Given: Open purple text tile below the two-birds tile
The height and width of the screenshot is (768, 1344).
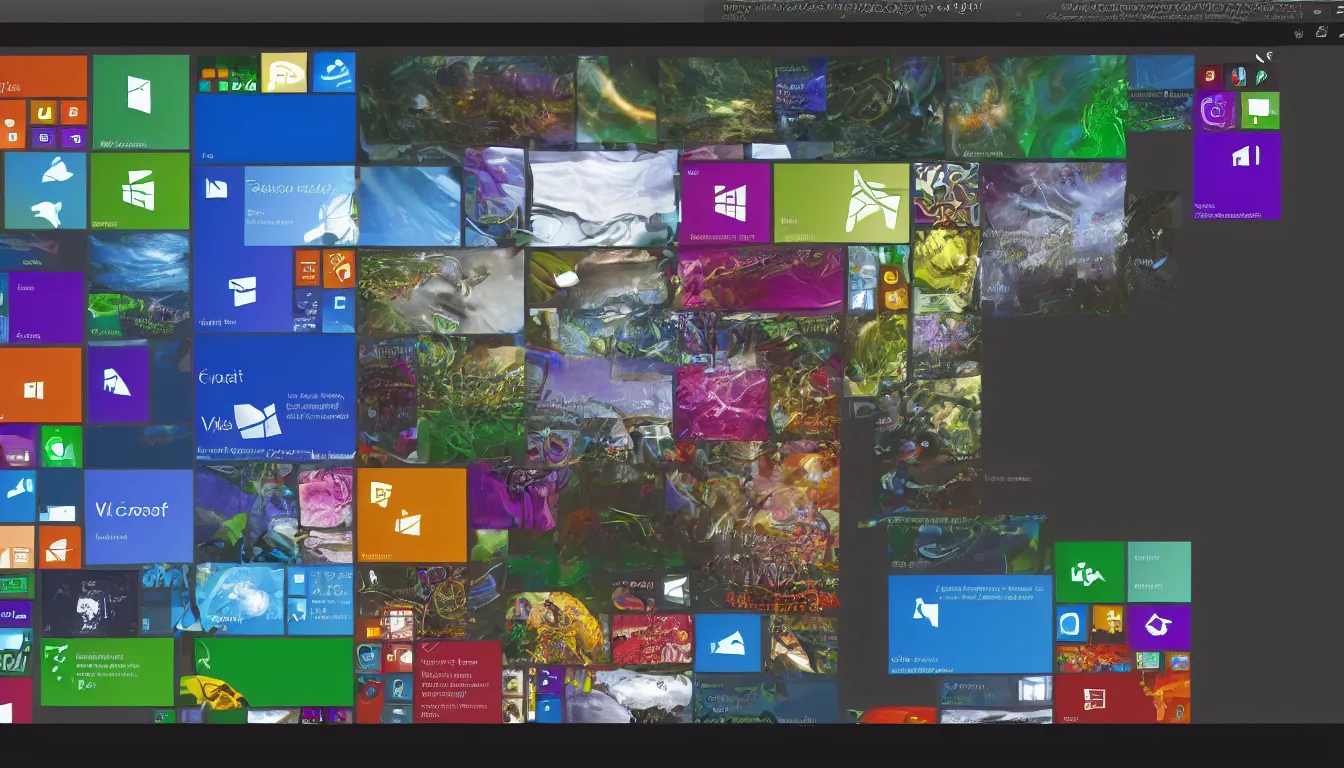Looking at the screenshot, I should point(46,307).
